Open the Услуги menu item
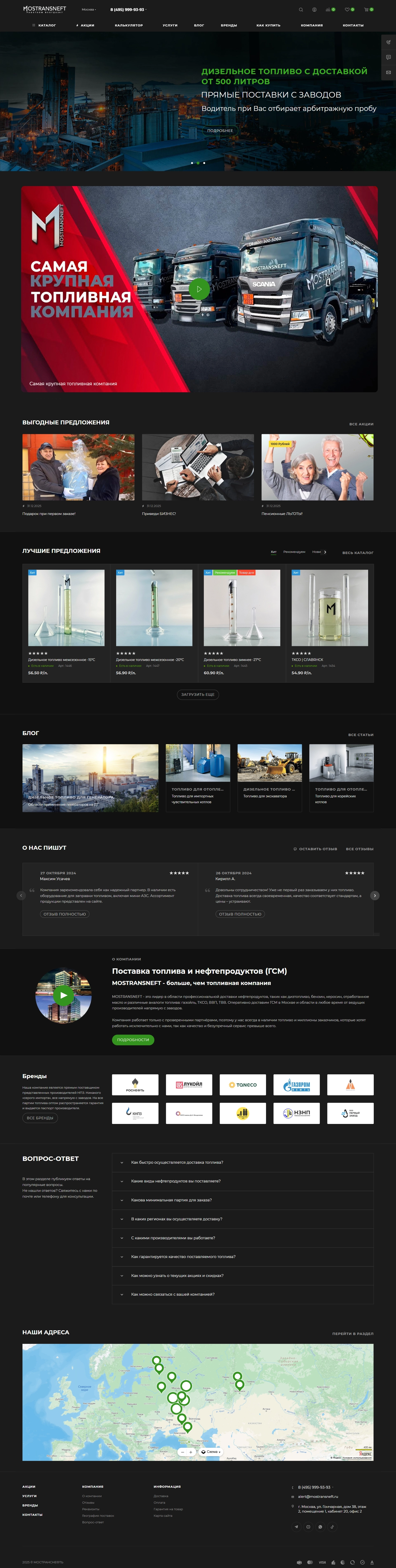396x1568 pixels. coord(170,25)
